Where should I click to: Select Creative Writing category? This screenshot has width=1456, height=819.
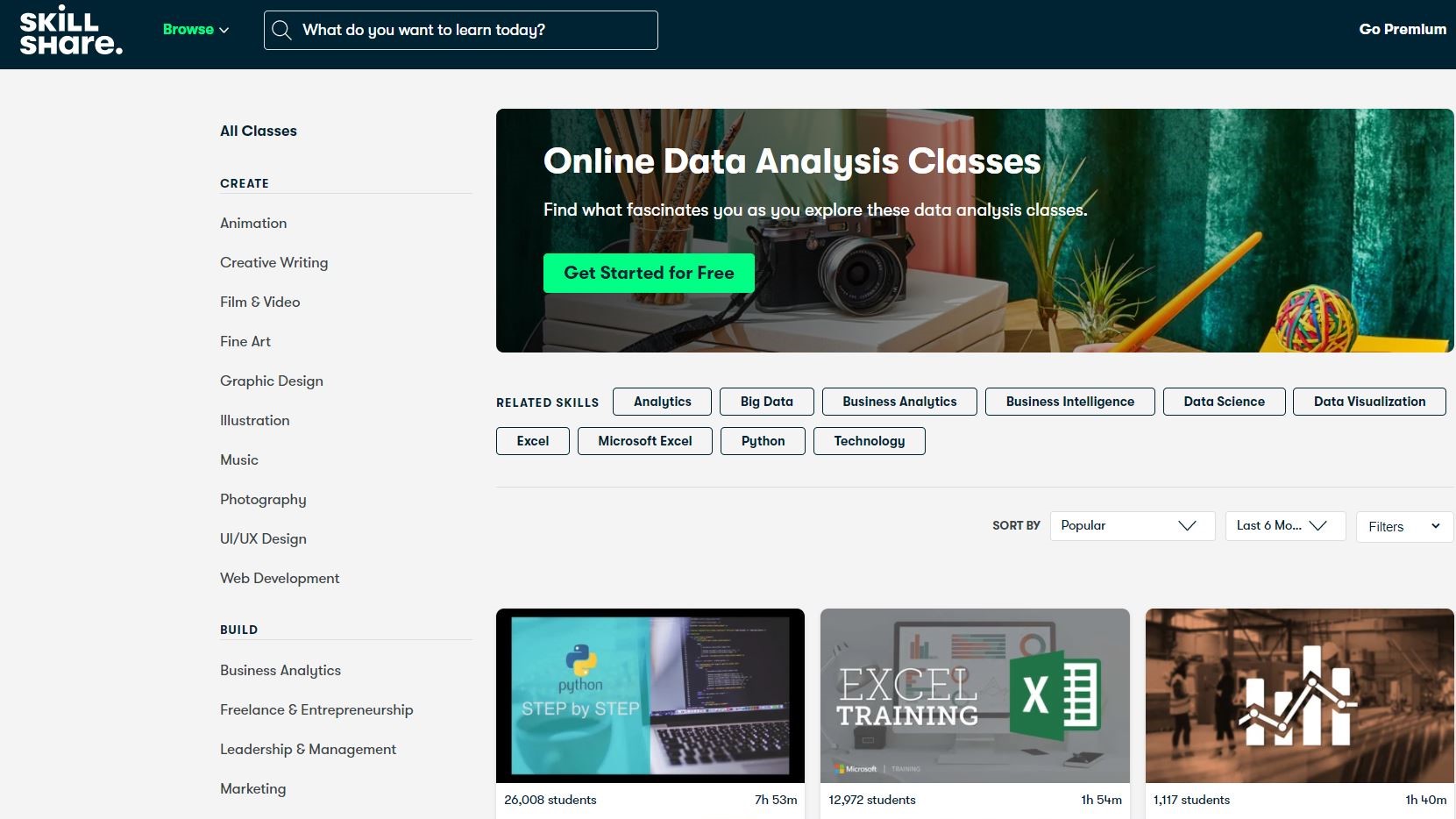pos(273,262)
